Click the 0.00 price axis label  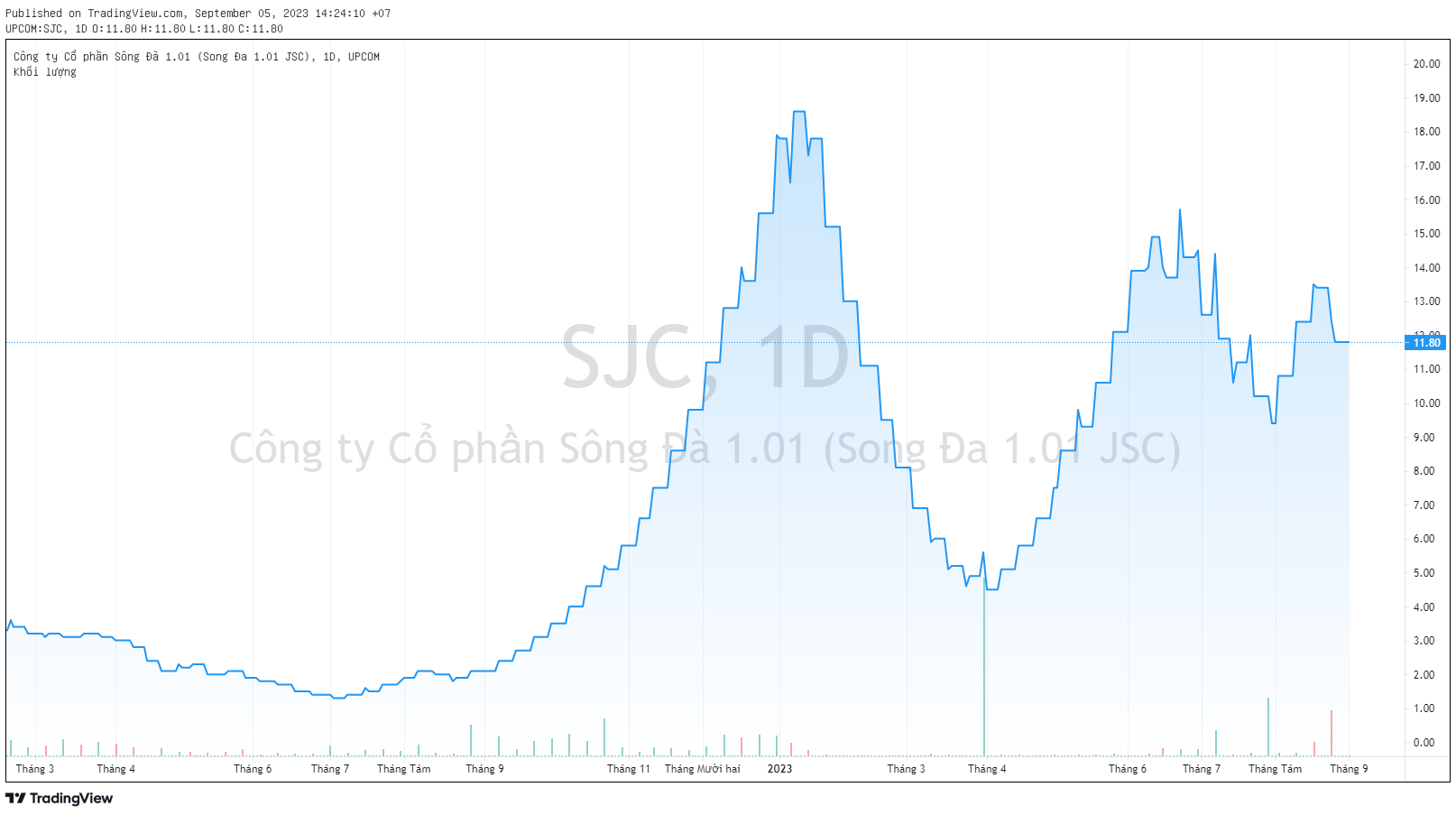pos(1424,743)
